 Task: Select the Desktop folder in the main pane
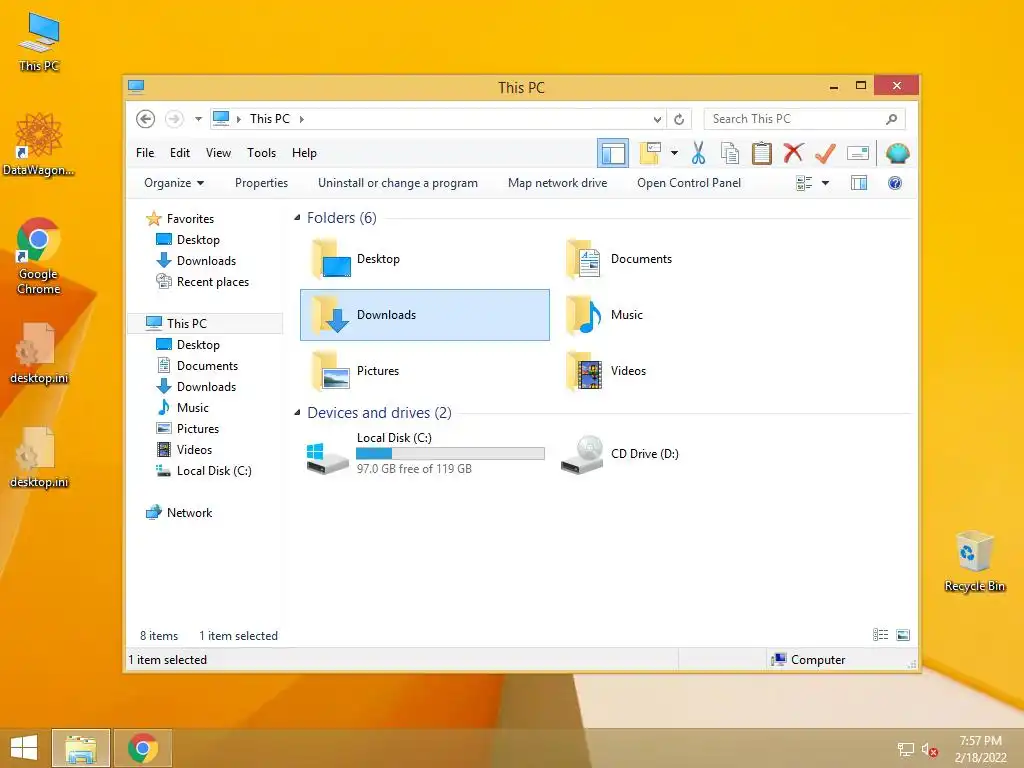point(424,259)
